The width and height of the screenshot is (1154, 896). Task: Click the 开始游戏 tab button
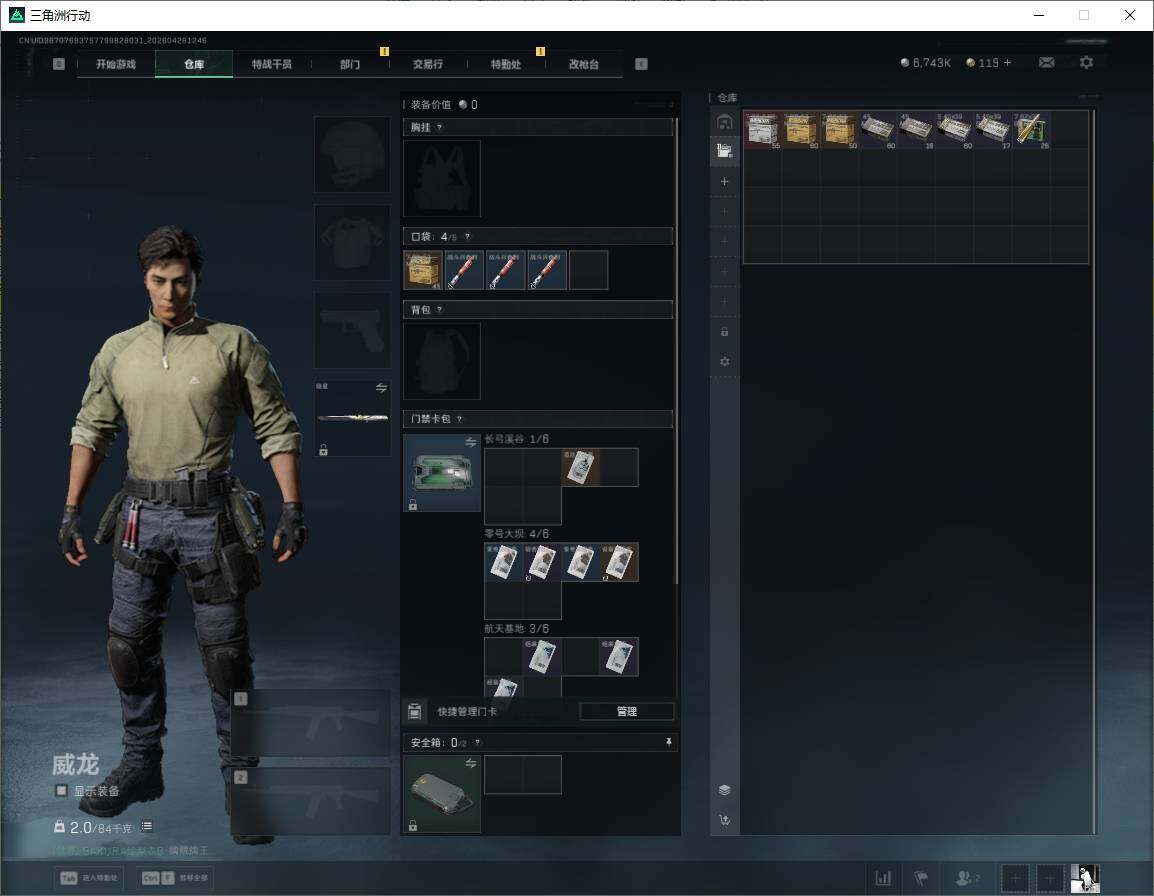[116, 64]
